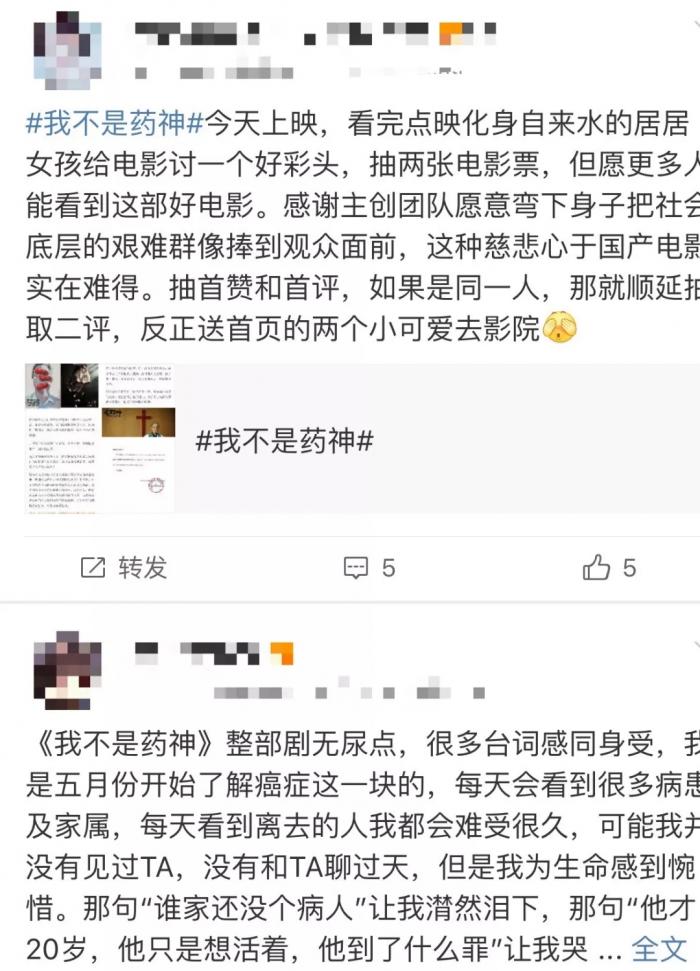Click the comment count 5
Viewport: 700px width, 971px height.
388,568
